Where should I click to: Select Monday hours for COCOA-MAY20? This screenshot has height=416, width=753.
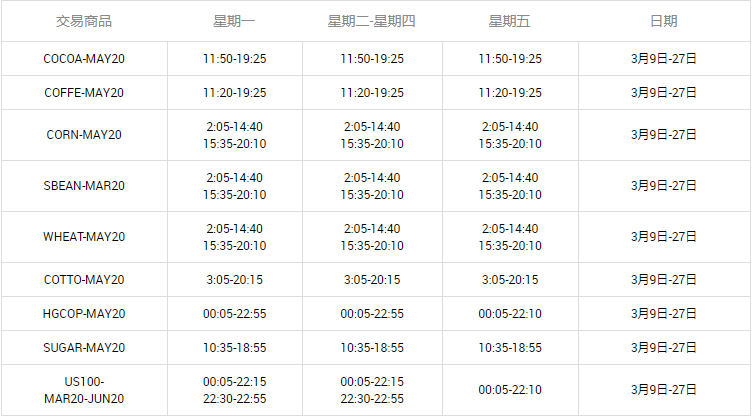(234, 59)
